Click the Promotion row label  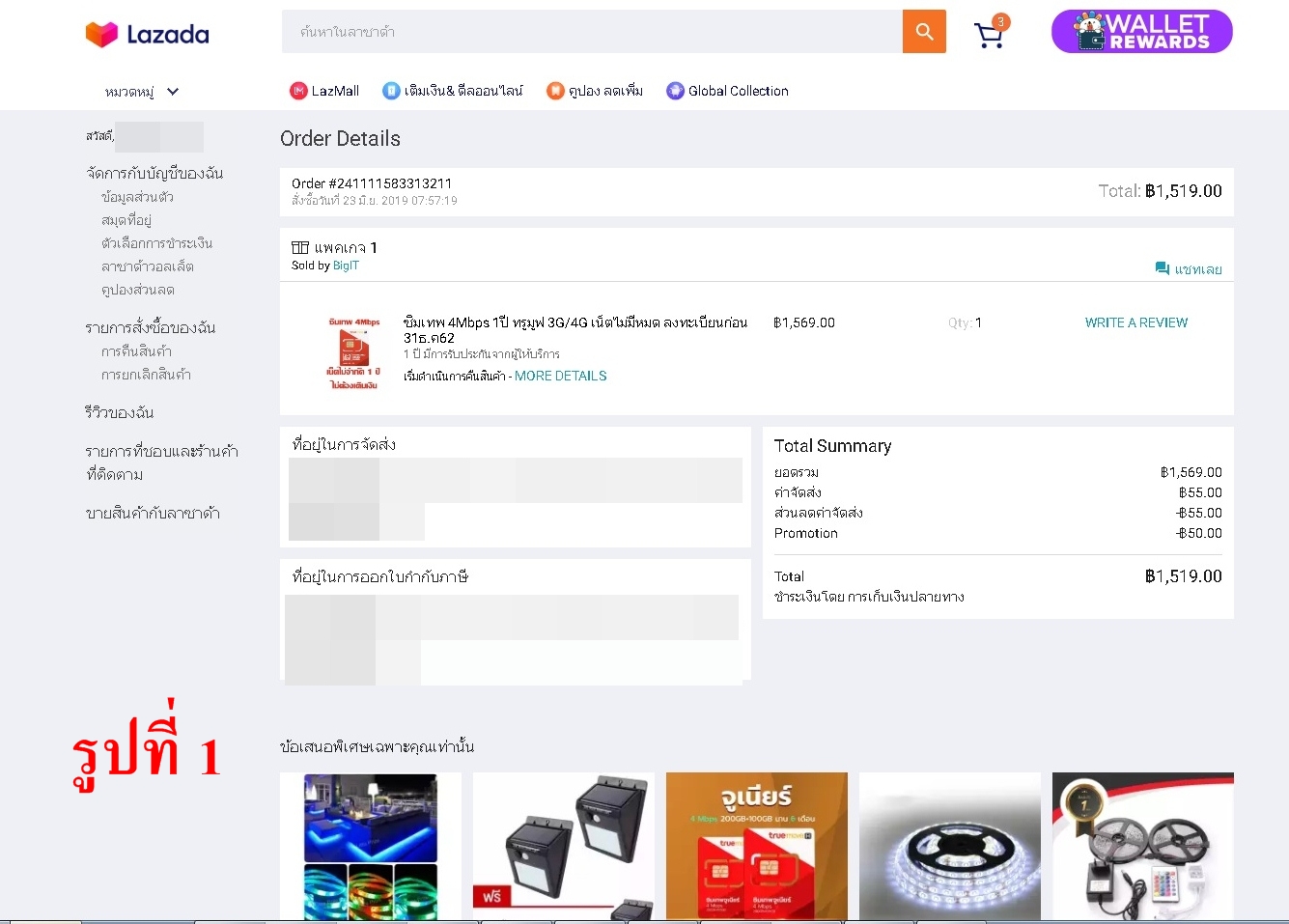pyautogui.click(x=806, y=533)
